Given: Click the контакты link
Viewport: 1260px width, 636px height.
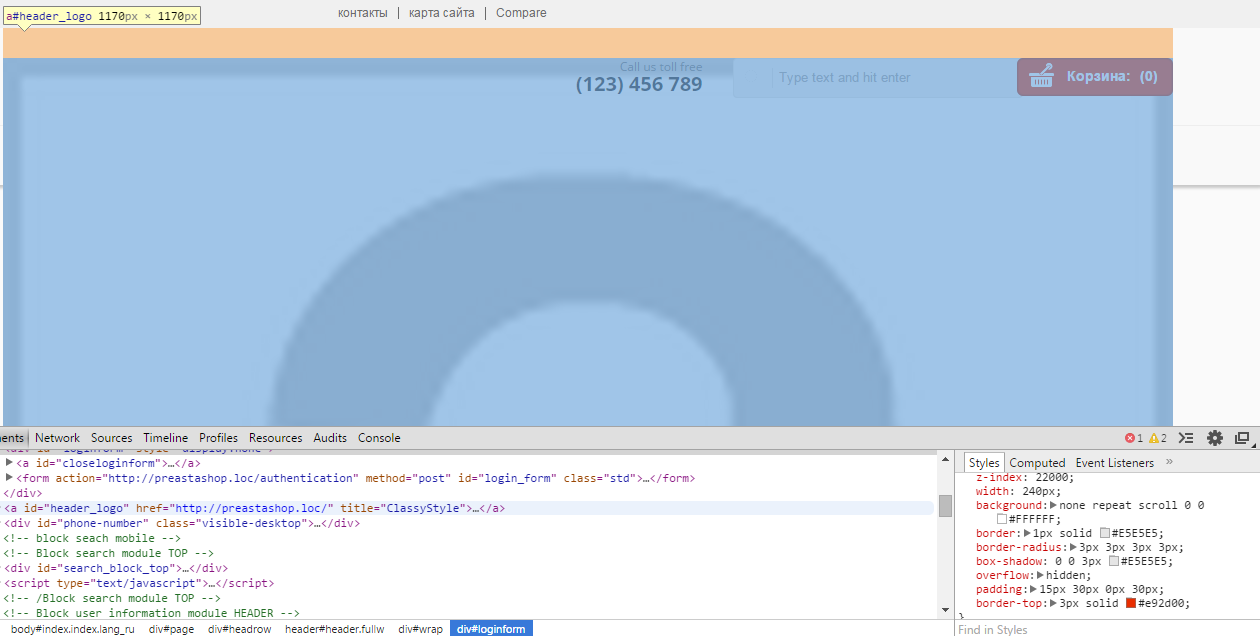Looking at the screenshot, I should tap(362, 13).
